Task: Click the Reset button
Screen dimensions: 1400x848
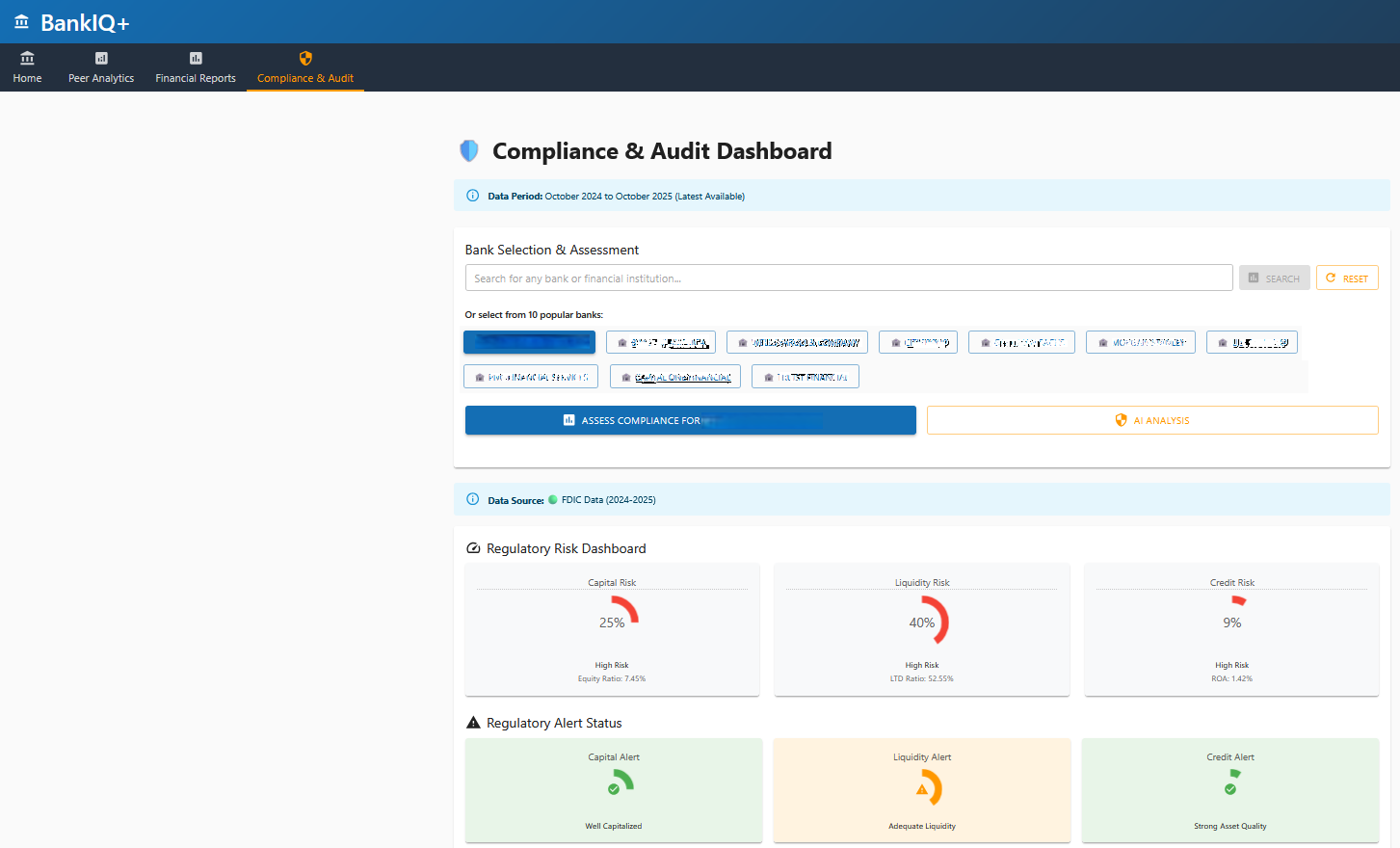Action: click(x=1346, y=278)
